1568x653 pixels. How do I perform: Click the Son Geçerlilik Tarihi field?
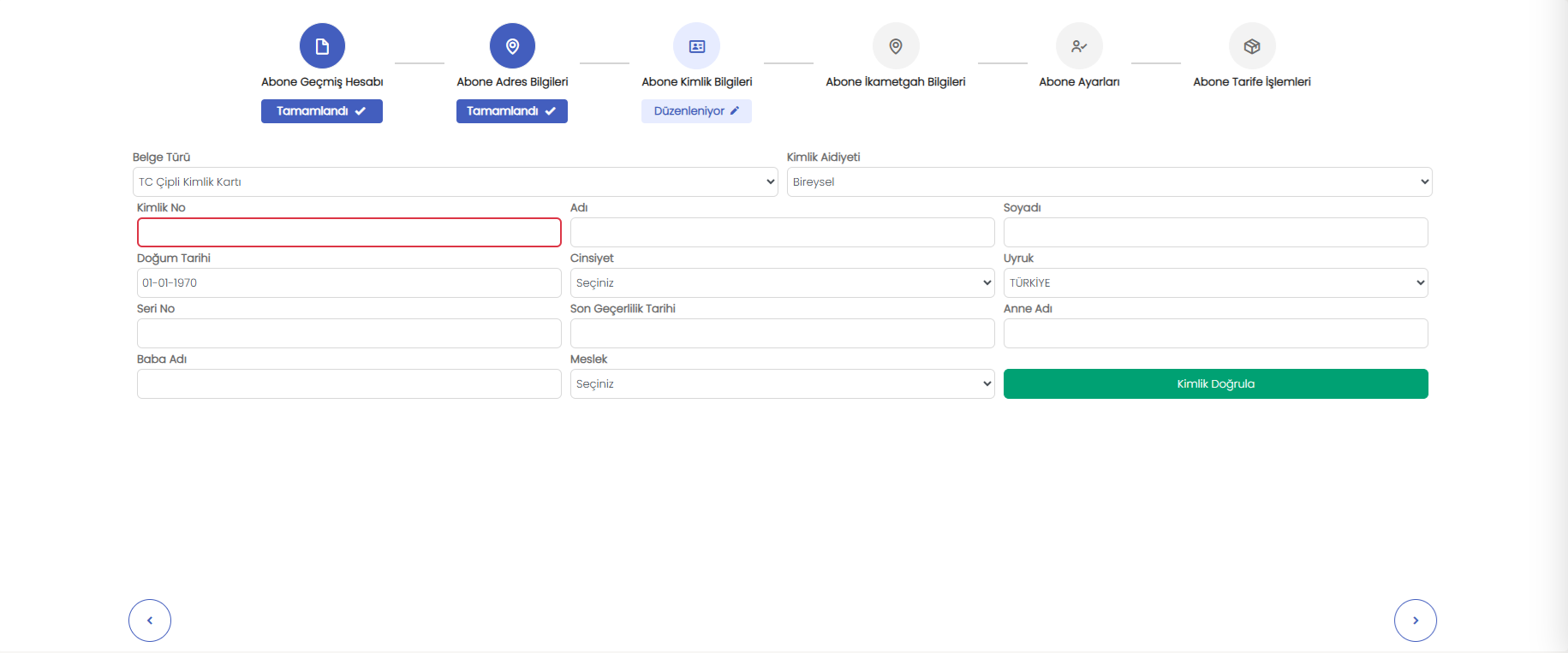pos(782,334)
